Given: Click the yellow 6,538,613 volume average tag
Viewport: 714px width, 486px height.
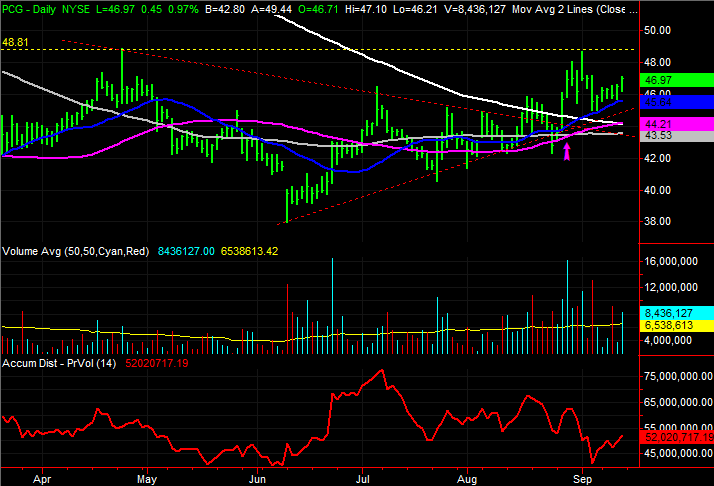Looking at the screenshot, I should [677, 325].
